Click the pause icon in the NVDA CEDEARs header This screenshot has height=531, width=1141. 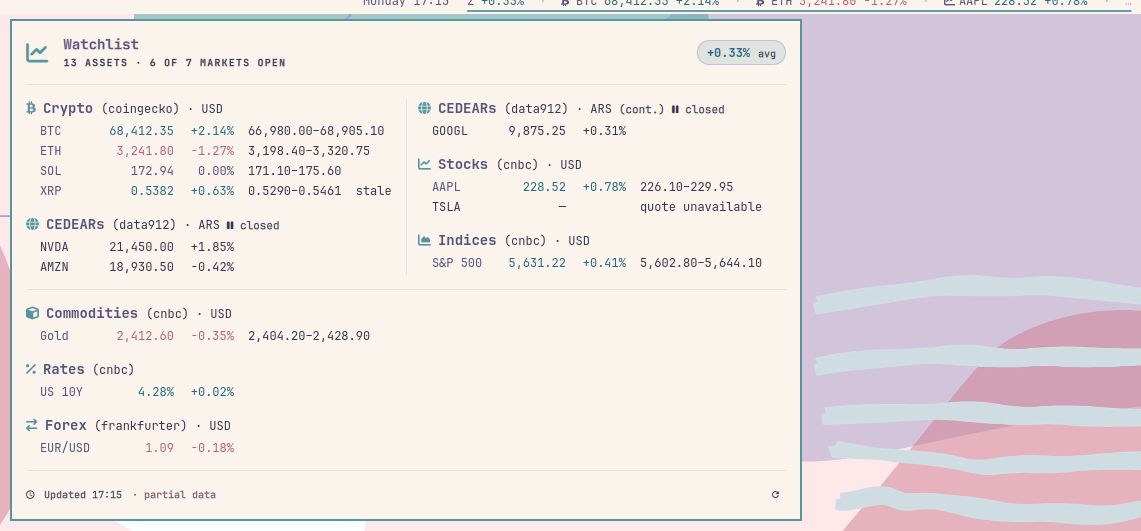[230, 225]
